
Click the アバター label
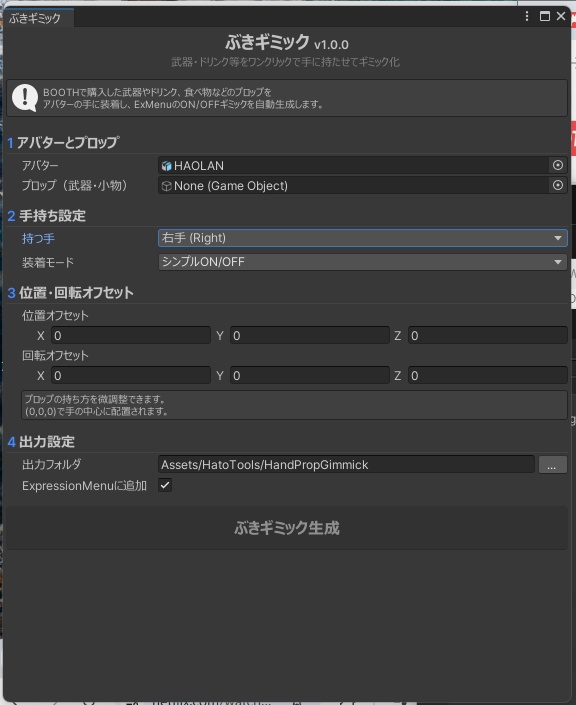(40, 166)
